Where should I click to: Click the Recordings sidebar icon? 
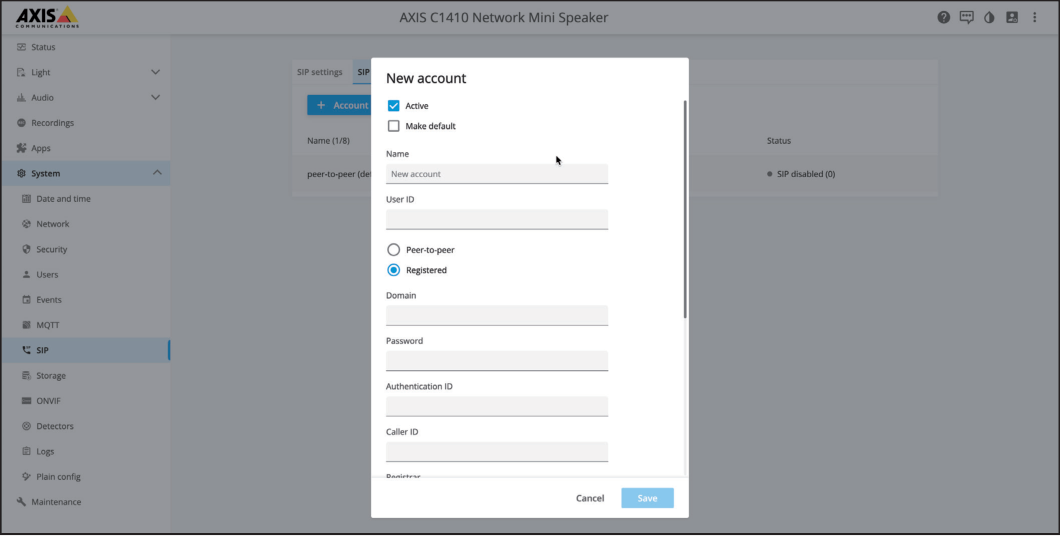point(21,123)
